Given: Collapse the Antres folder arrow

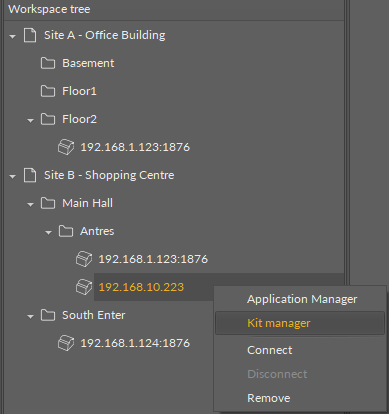Looking at the screenshot, I should tap(49, 232).
